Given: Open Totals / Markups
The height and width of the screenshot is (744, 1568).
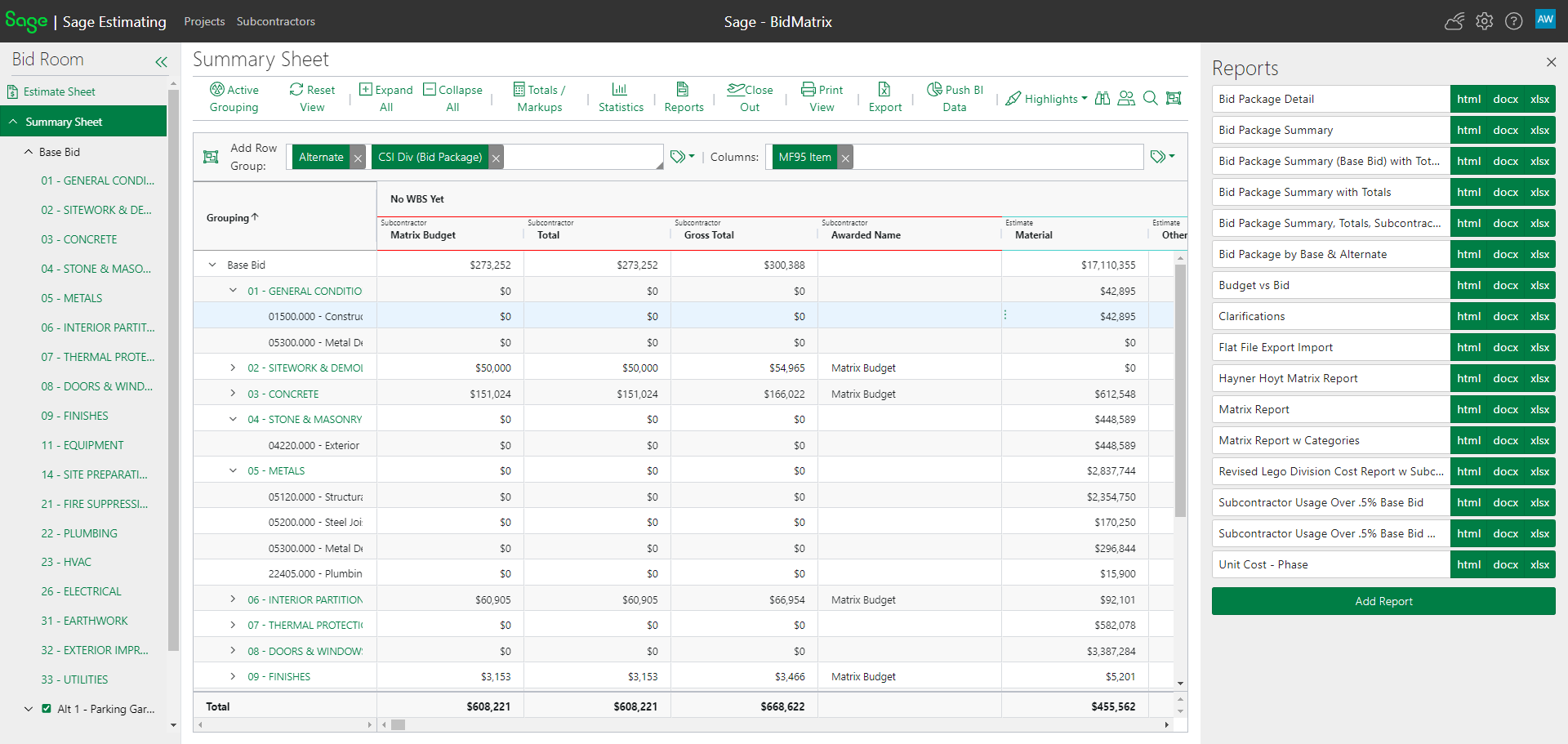Looking at the screenshot, I should click(539, 98).
